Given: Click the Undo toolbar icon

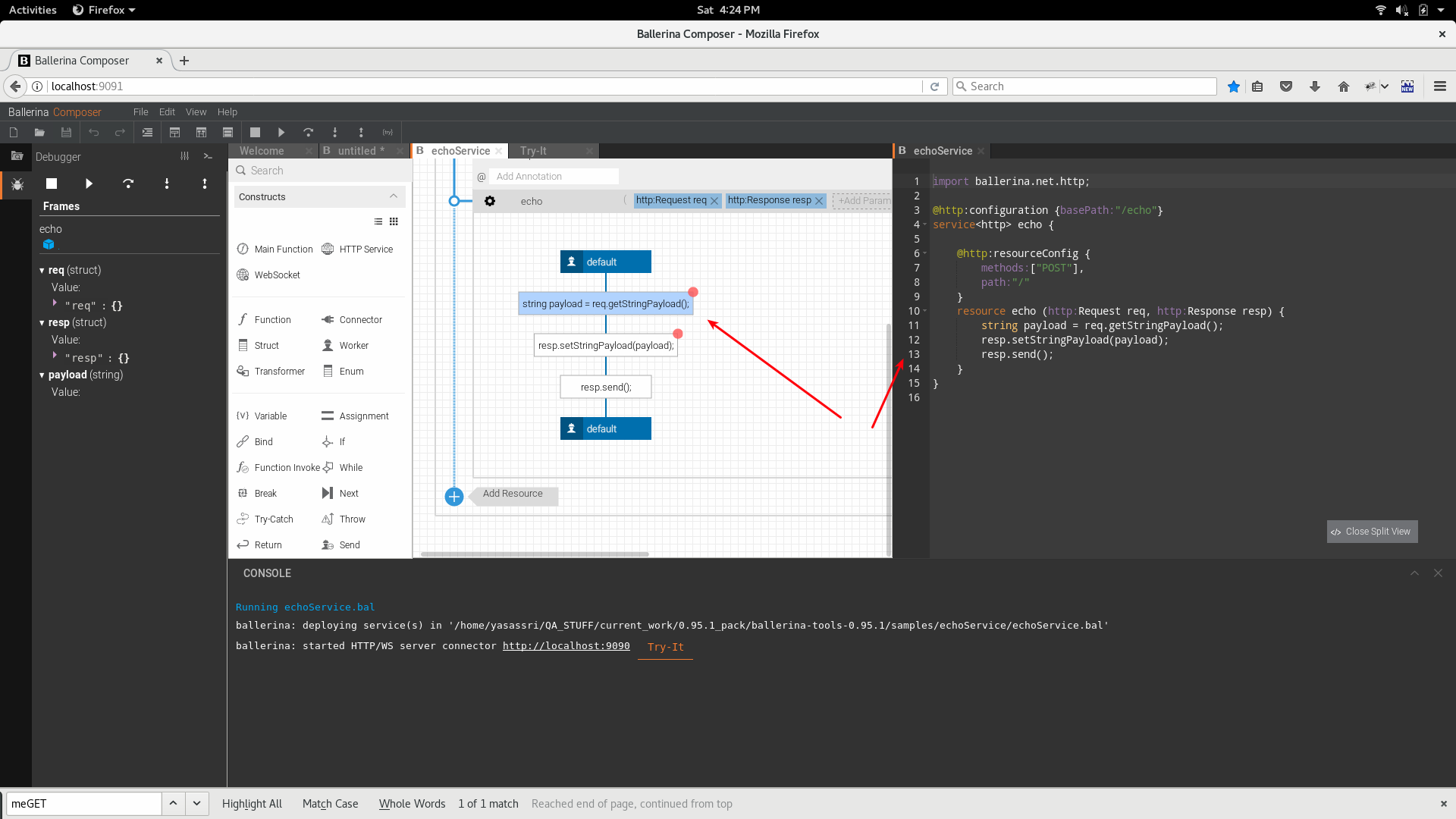Looking at the screenshot, I should [x=94, y=132].
